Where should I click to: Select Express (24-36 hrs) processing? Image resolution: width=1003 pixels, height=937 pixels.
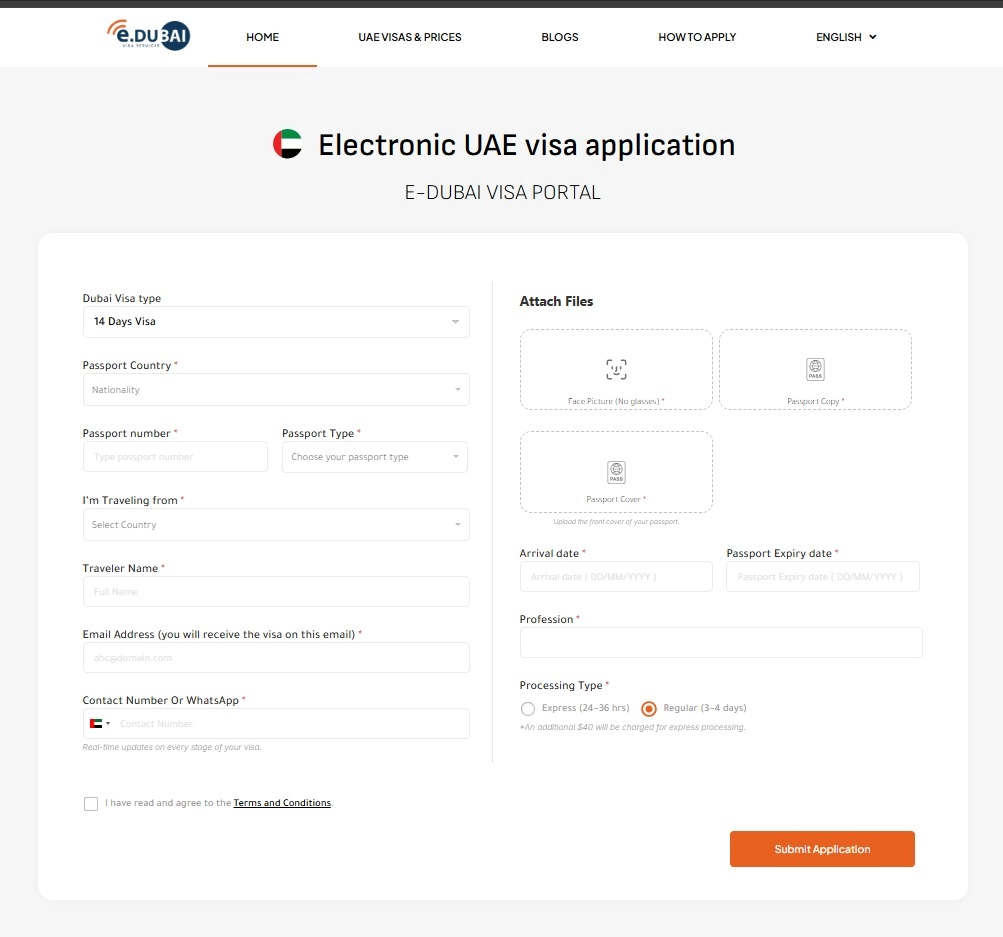tap(528, 708)
